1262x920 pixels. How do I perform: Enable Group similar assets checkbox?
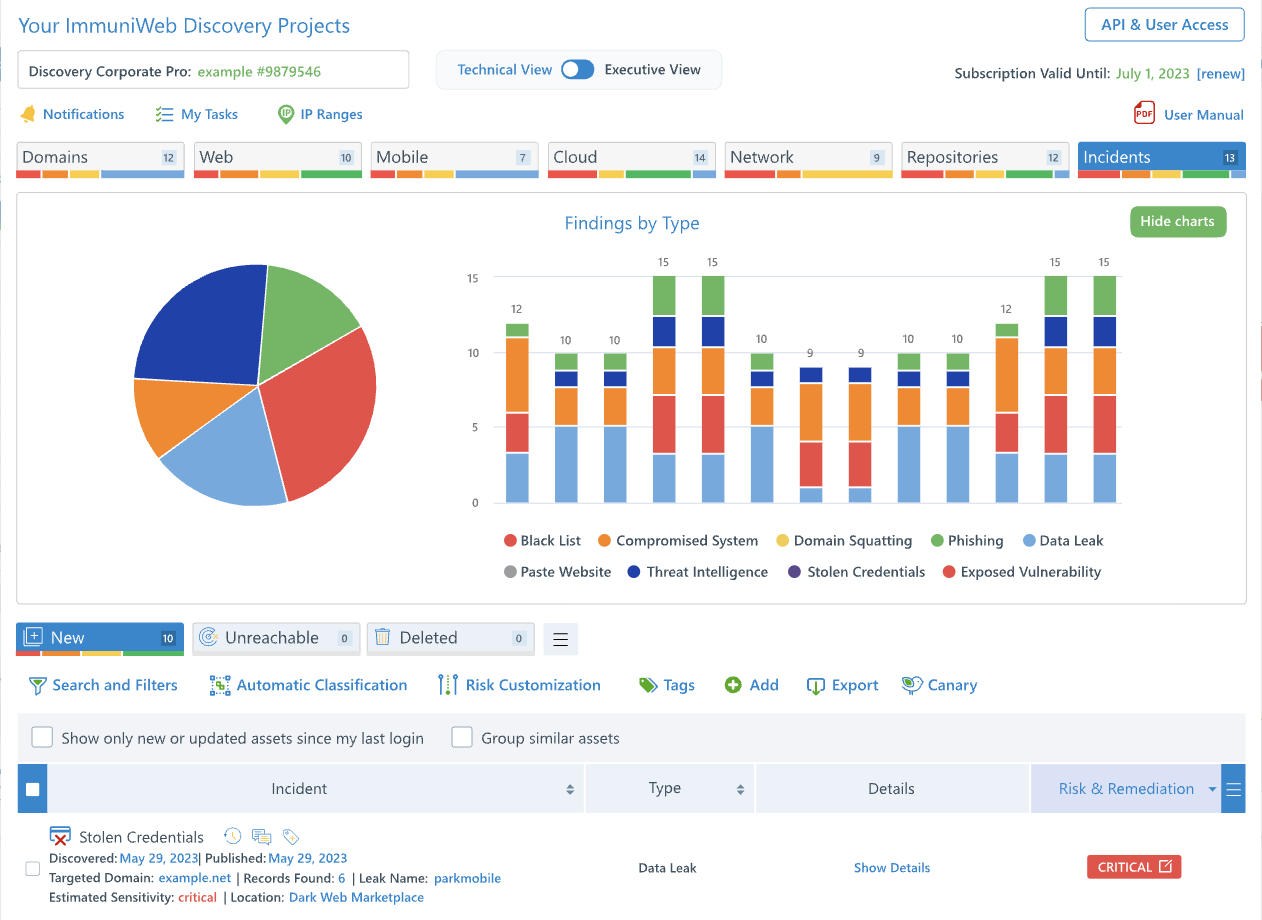[x=462, y=738]
